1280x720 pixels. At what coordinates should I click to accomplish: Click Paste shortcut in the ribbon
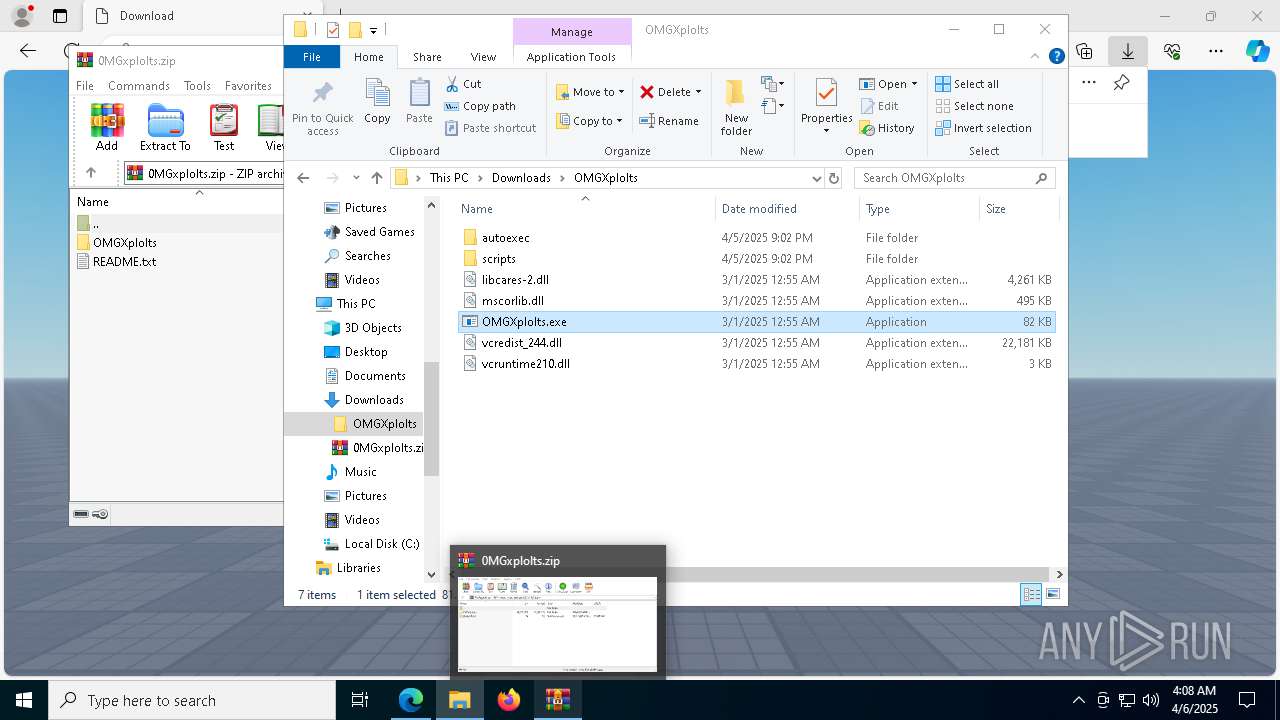point(490,128)
